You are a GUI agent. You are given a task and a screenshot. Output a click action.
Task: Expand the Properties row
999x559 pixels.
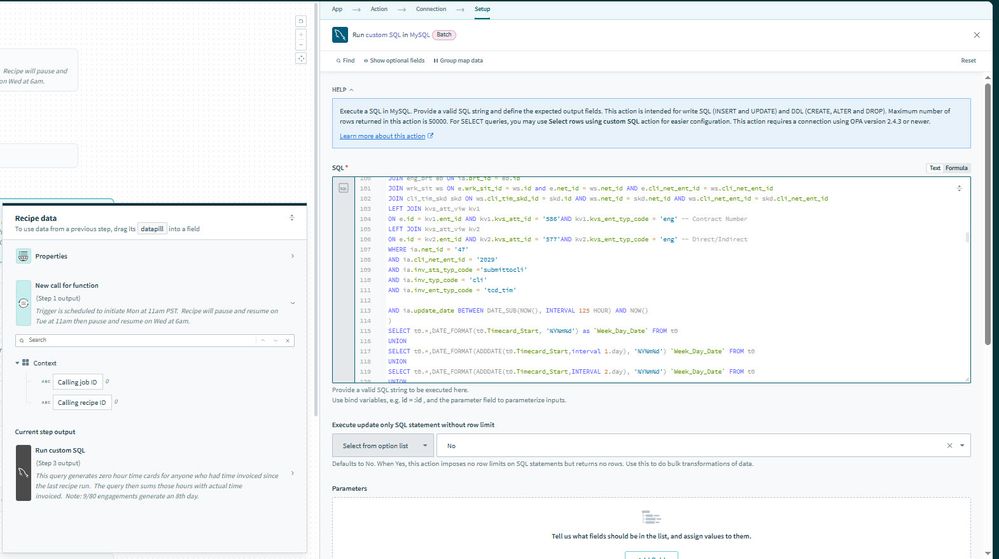click(292, 256)
